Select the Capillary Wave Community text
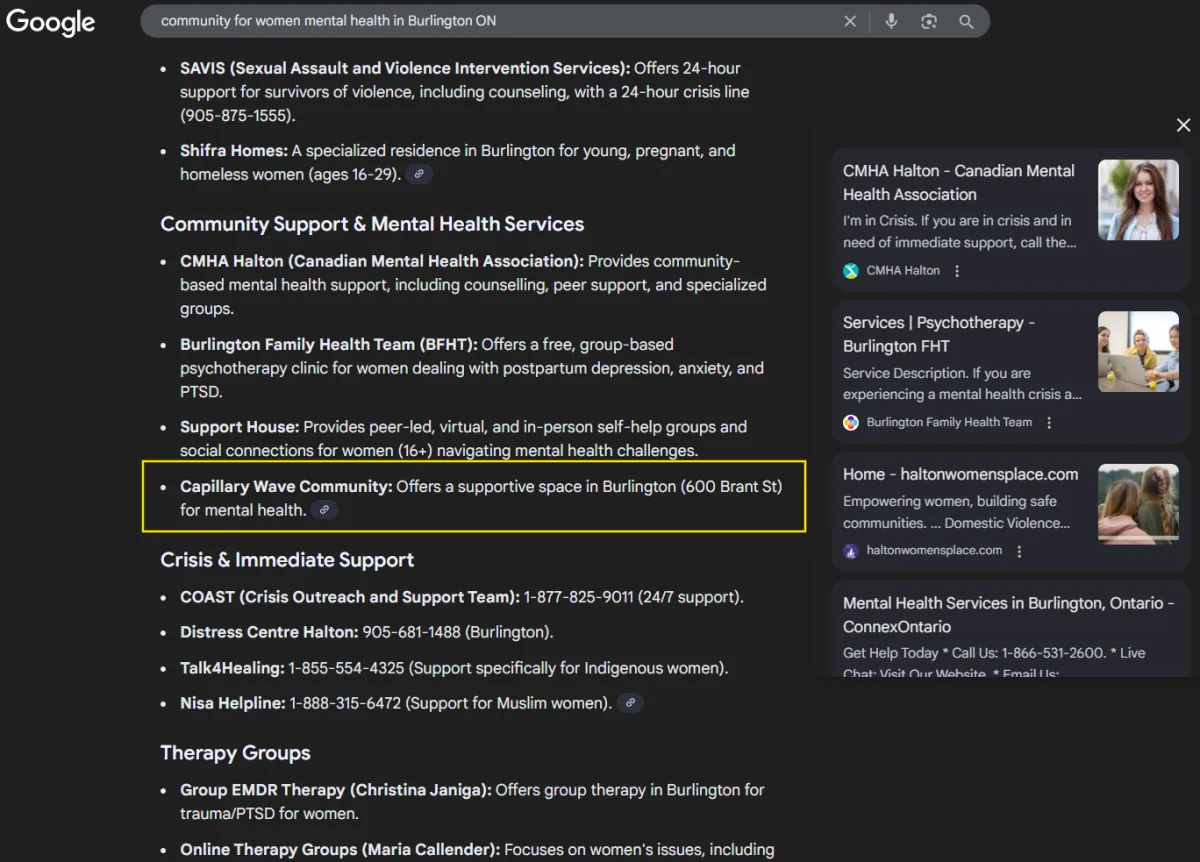The height and width of the screenshot is (862, 1200). pyautogui.click(x=286, y=487)
